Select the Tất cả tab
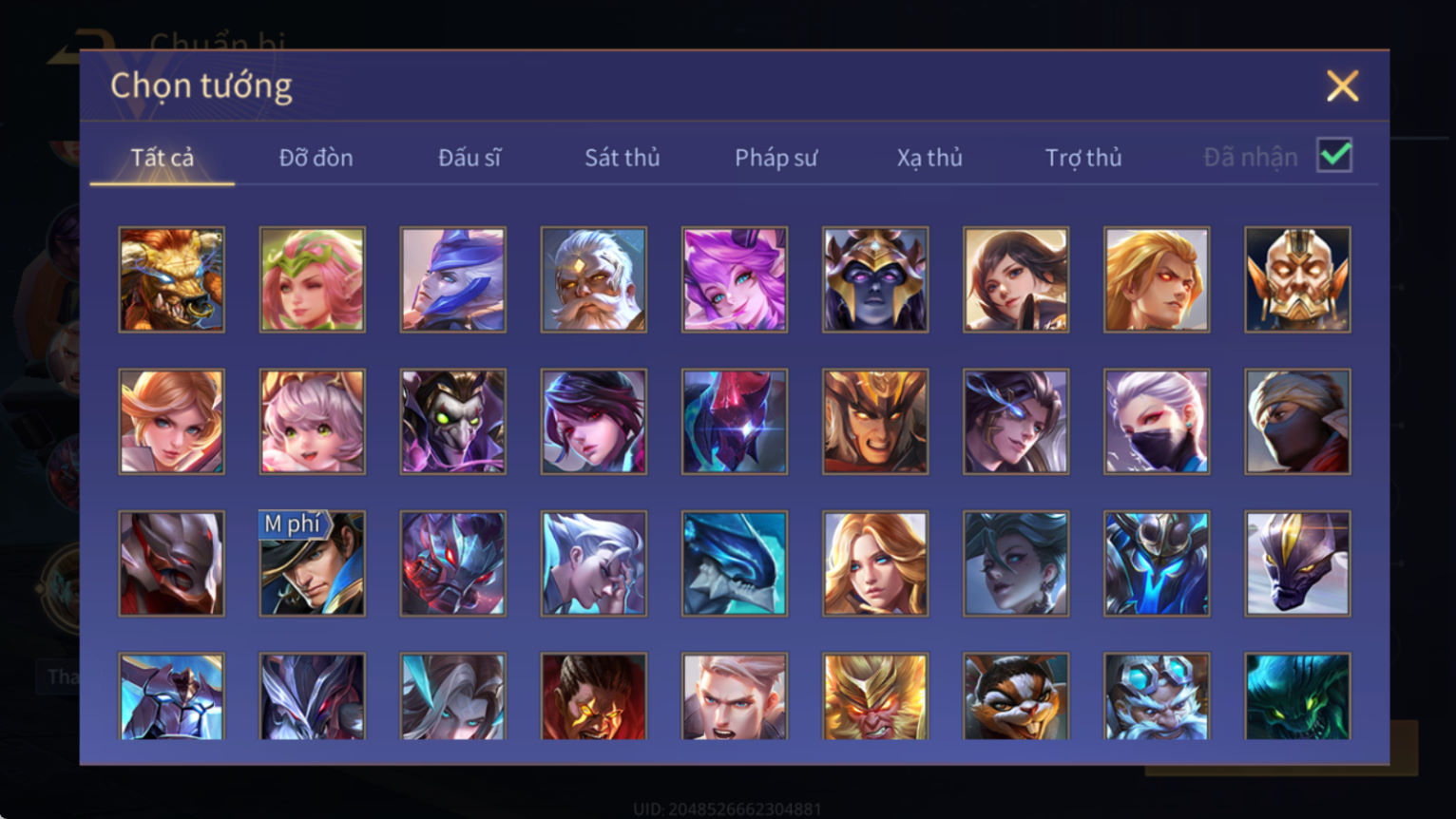The height and width of the screenshot is (819, 1456). (x=163, y=158)
